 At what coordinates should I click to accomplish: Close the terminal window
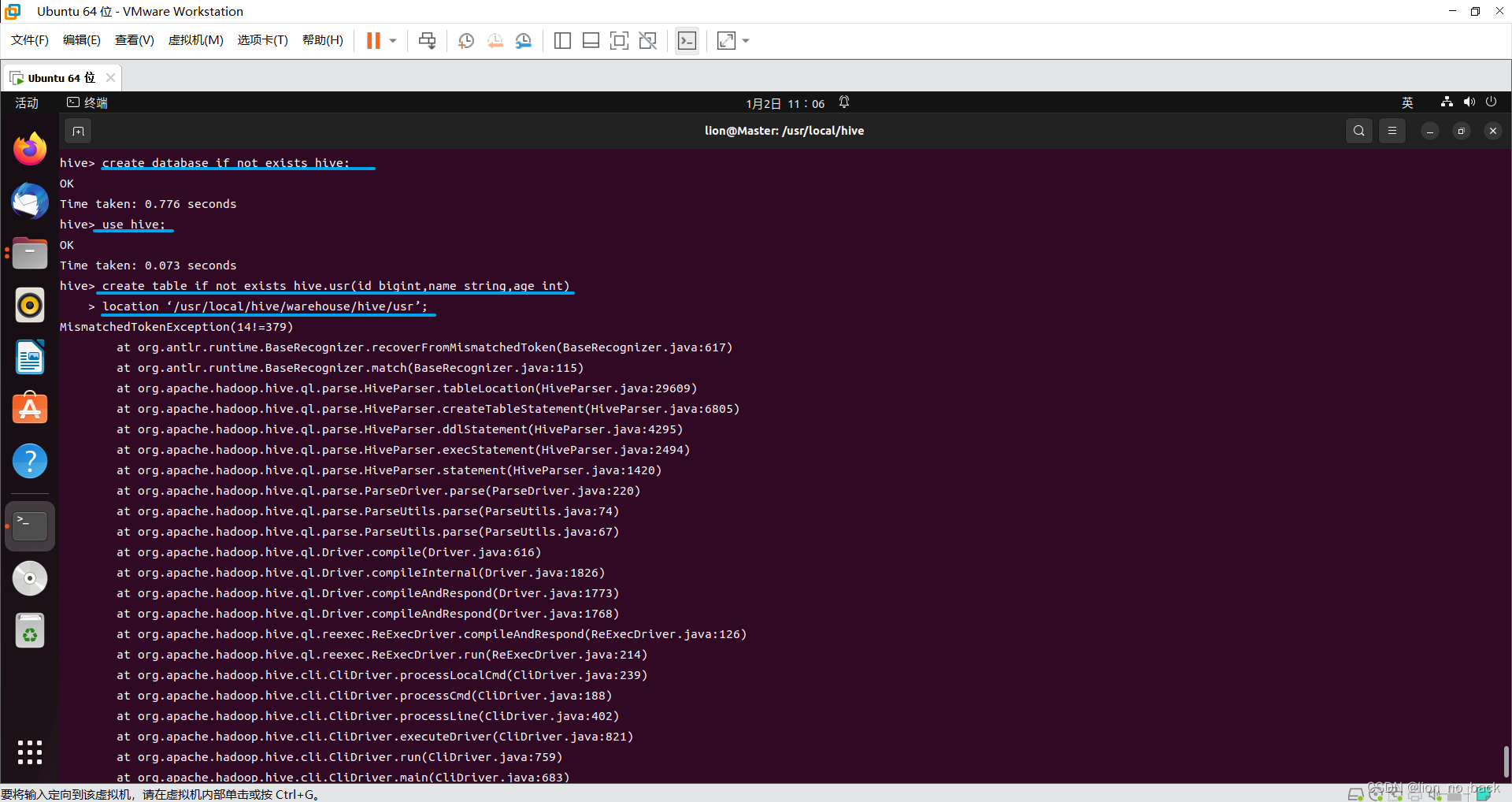coord(1493,131)
